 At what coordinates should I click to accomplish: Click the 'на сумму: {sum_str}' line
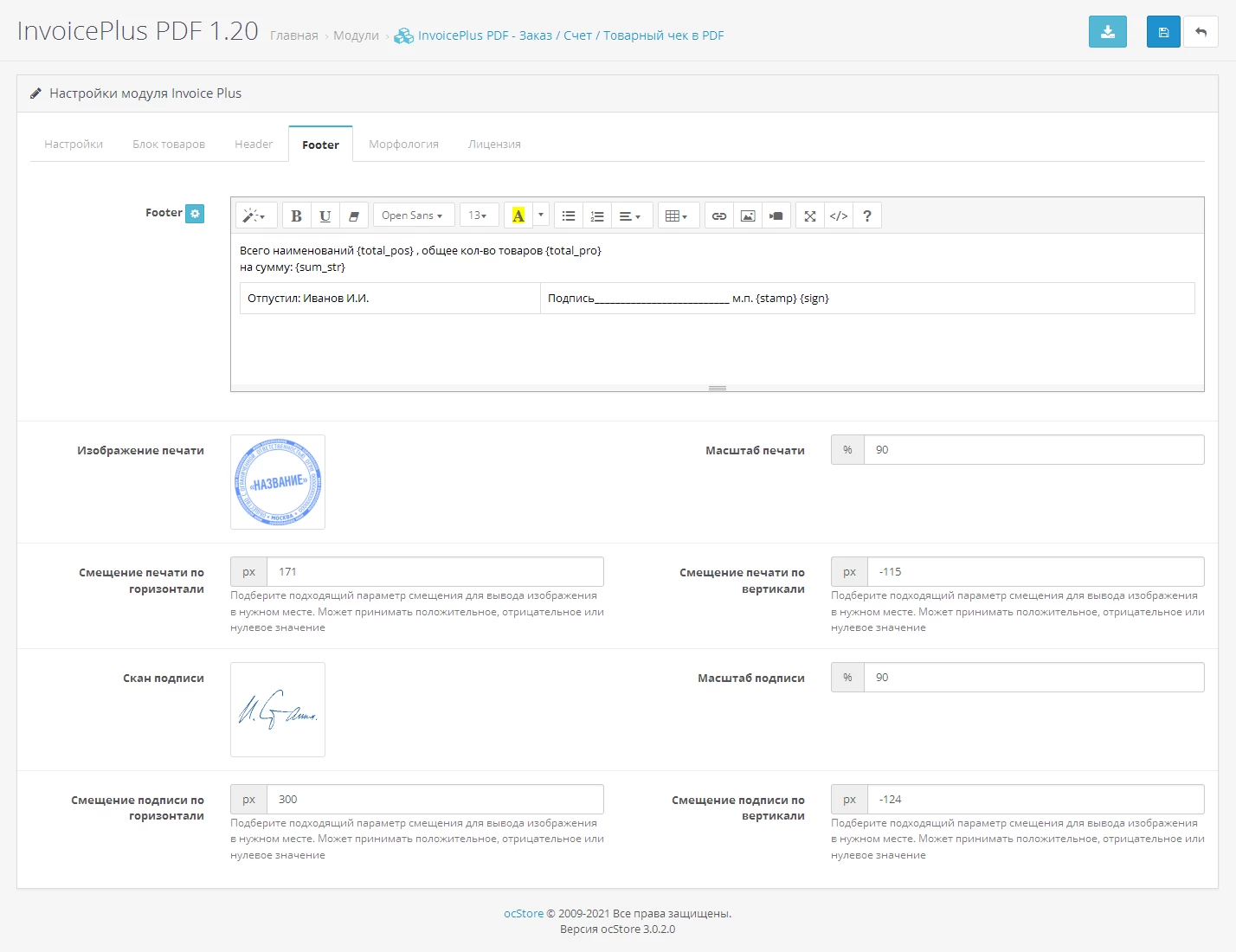293,267
